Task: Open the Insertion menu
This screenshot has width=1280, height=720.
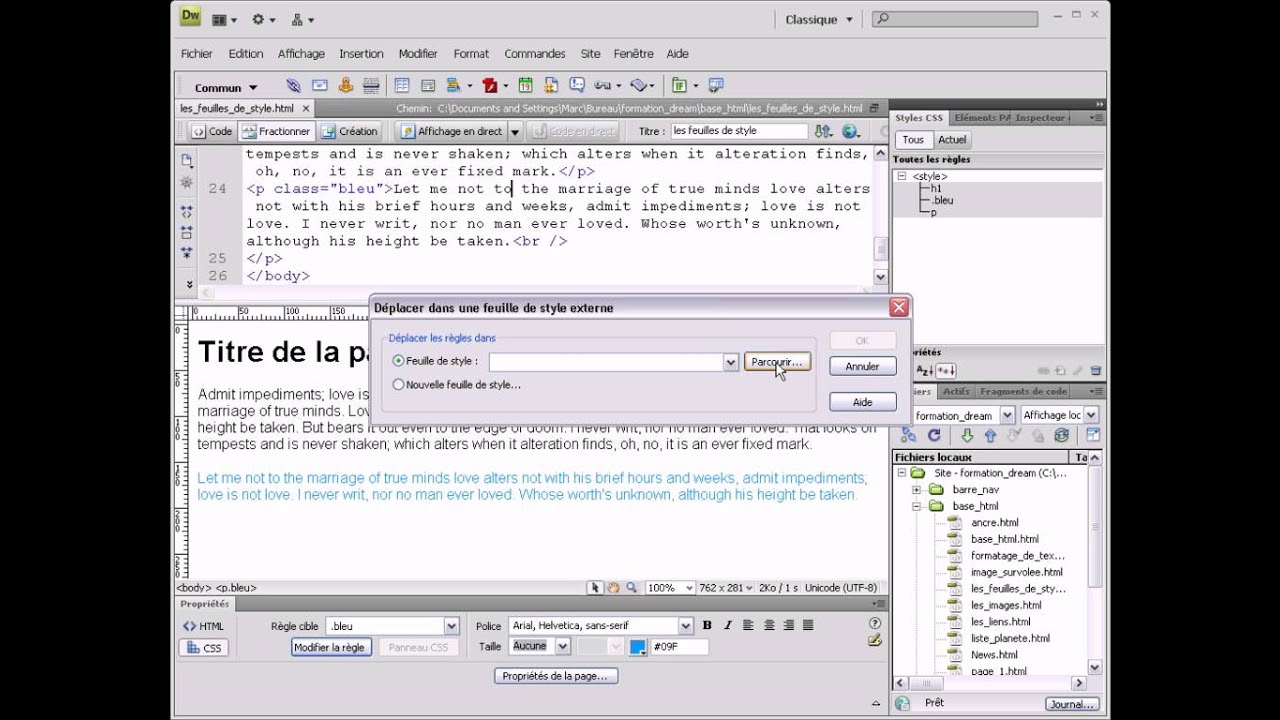Action: (x=361, y=54)
